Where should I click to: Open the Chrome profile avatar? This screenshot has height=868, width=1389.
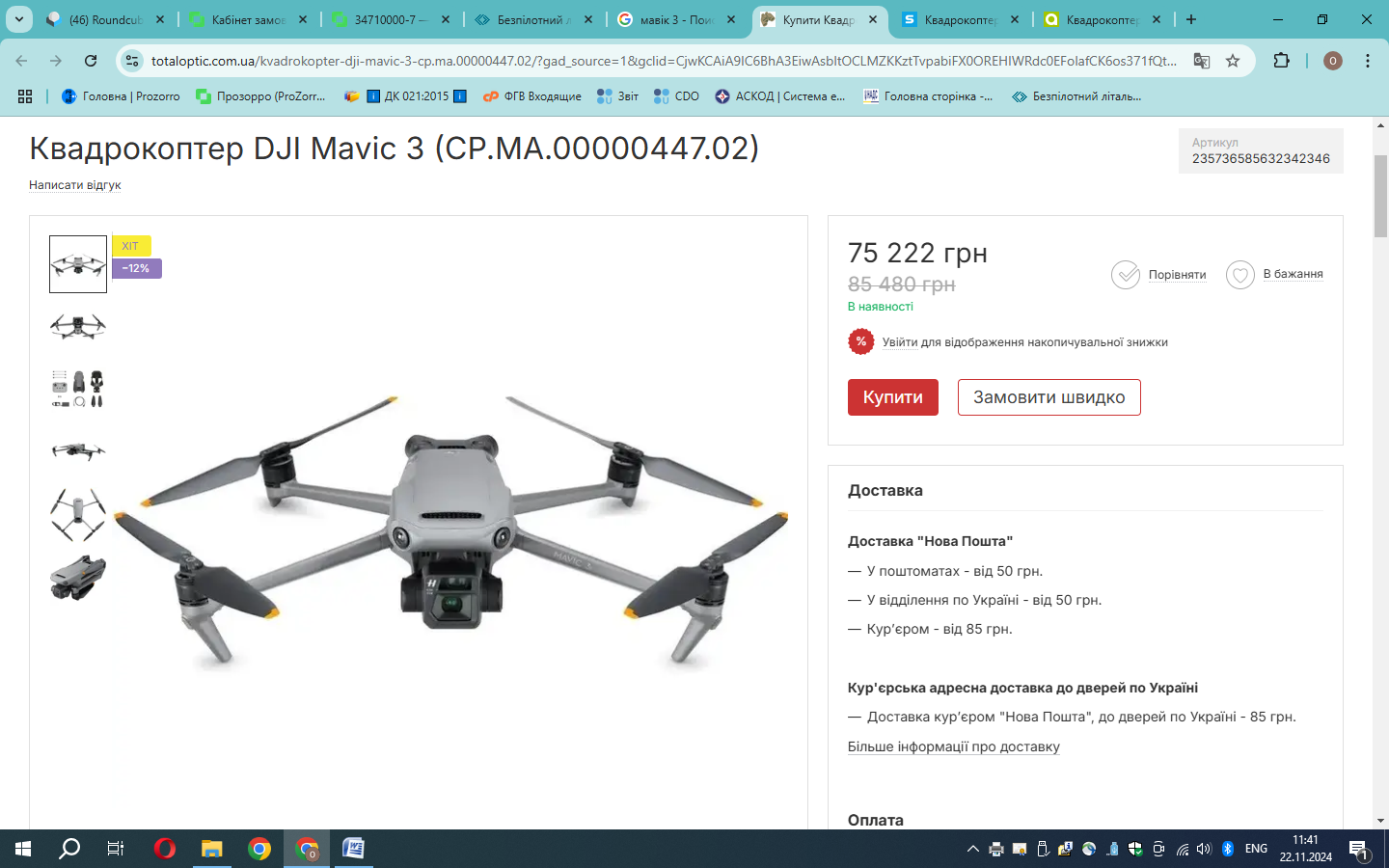(x=1333, y=61)
